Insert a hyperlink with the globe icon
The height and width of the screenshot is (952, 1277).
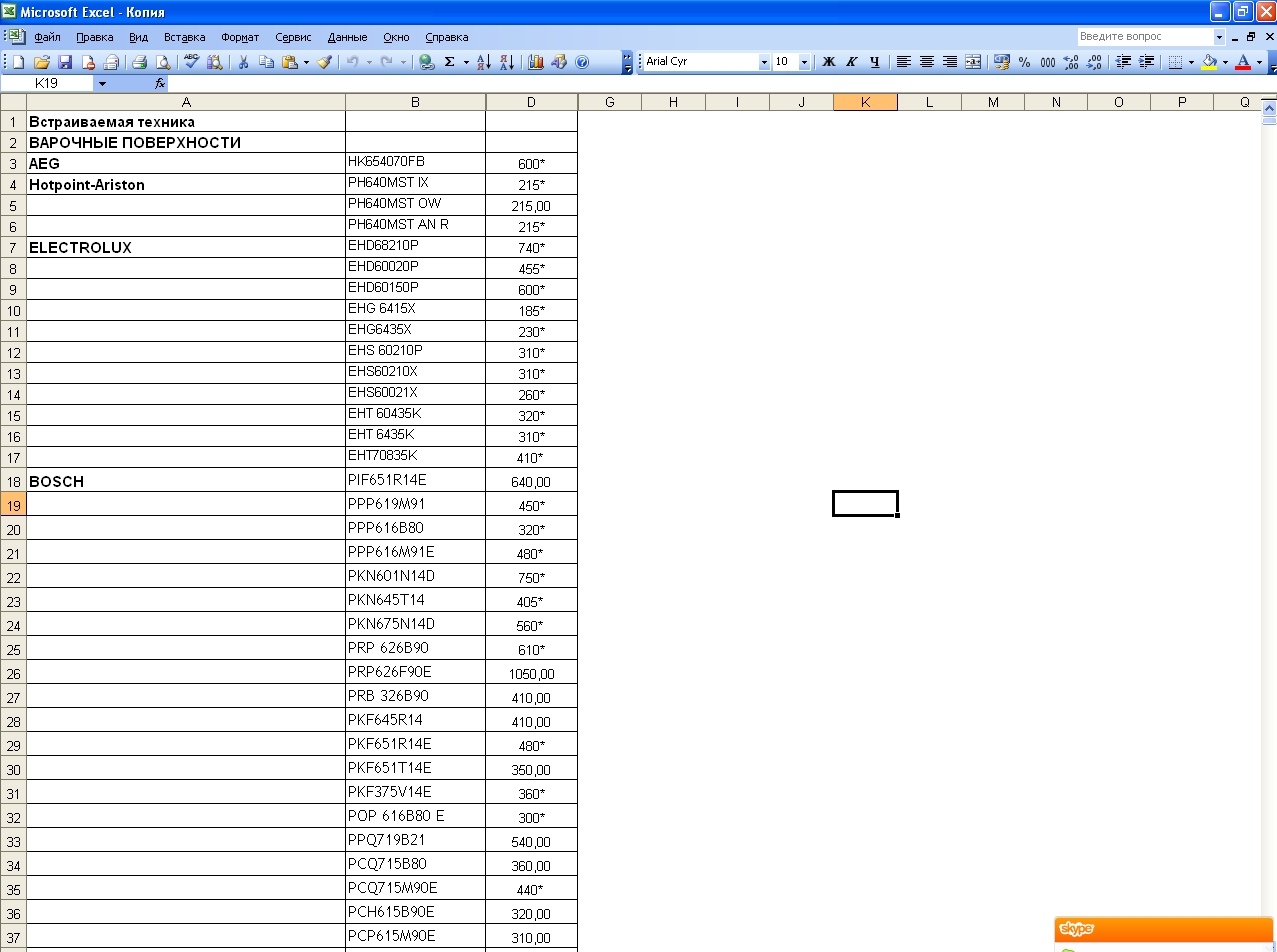point(427,62)
